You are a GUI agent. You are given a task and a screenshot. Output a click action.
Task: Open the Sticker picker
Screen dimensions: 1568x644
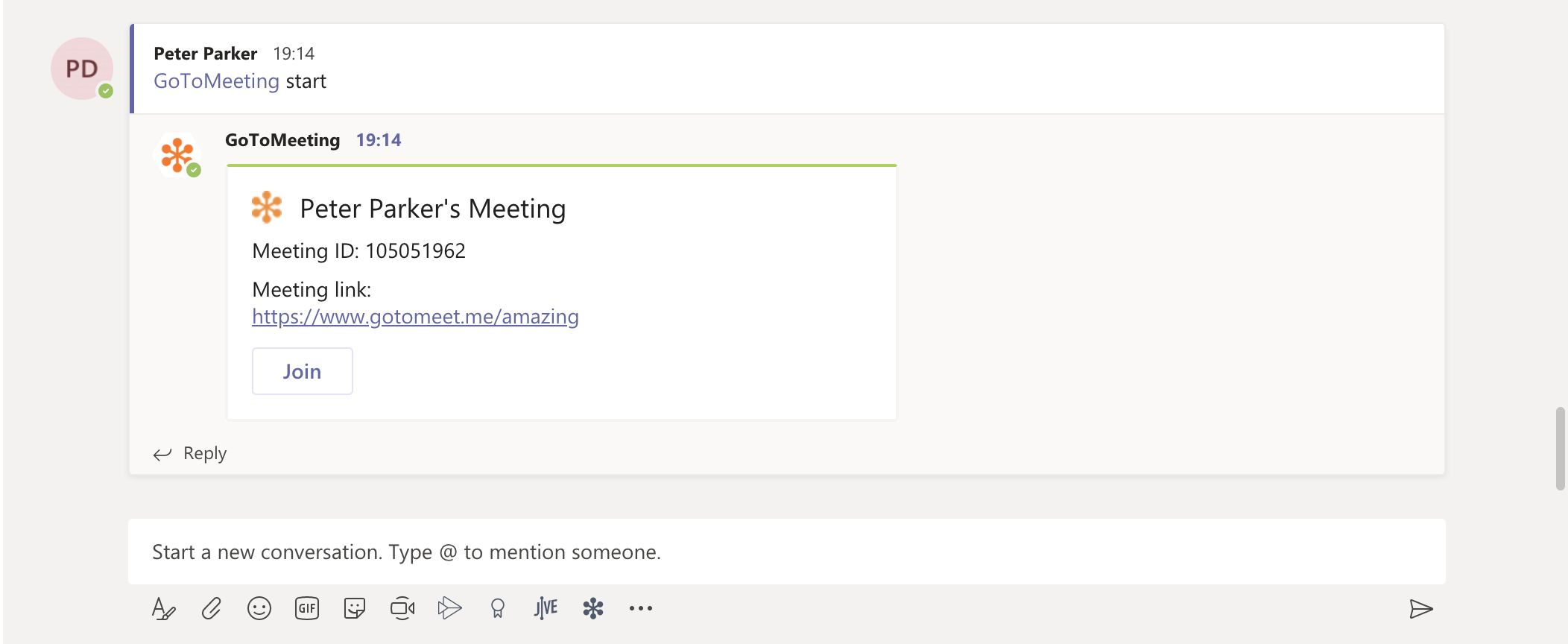(x=355, y=609)
